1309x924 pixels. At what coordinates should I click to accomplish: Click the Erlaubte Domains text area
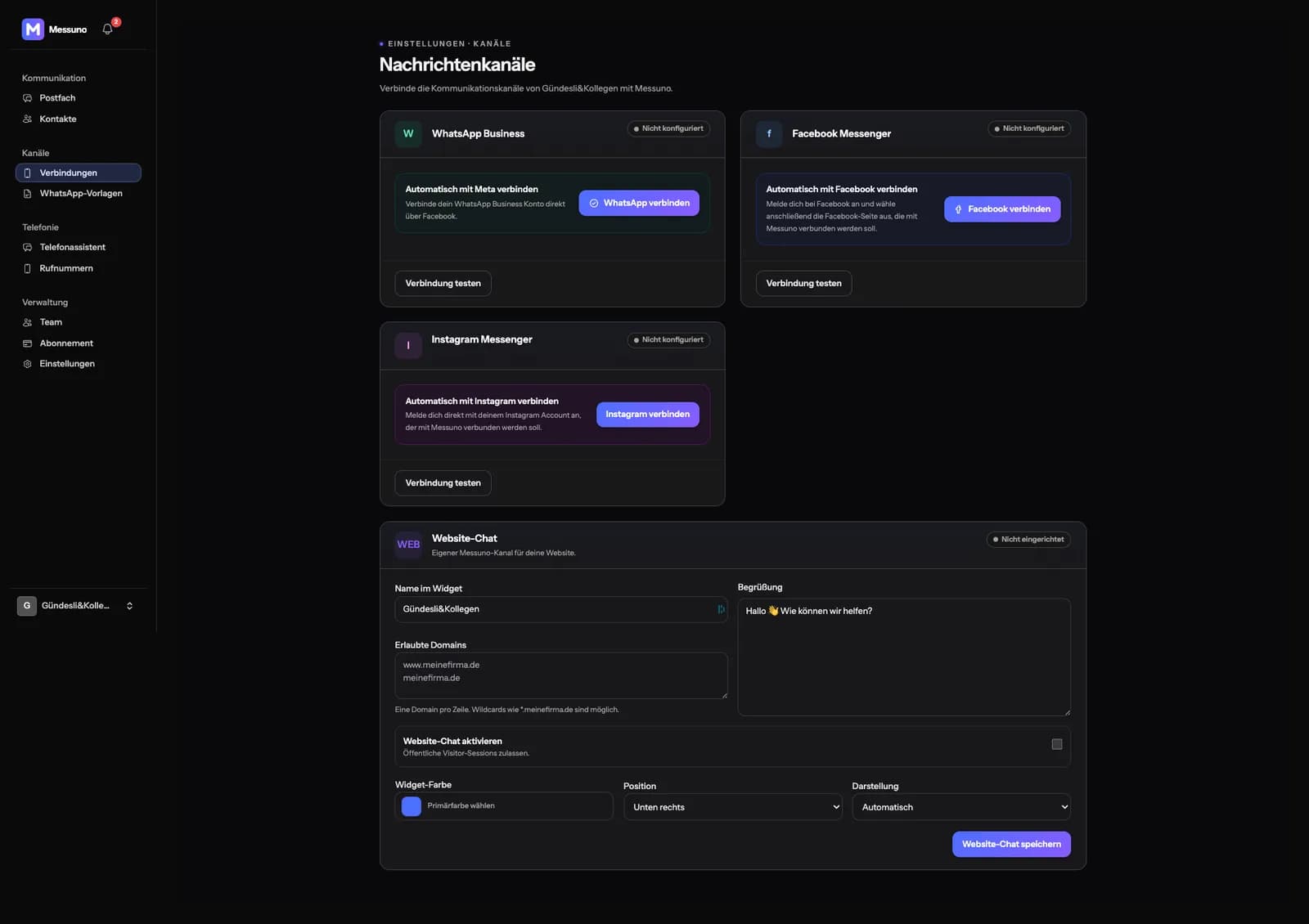[x=561, y=675]
